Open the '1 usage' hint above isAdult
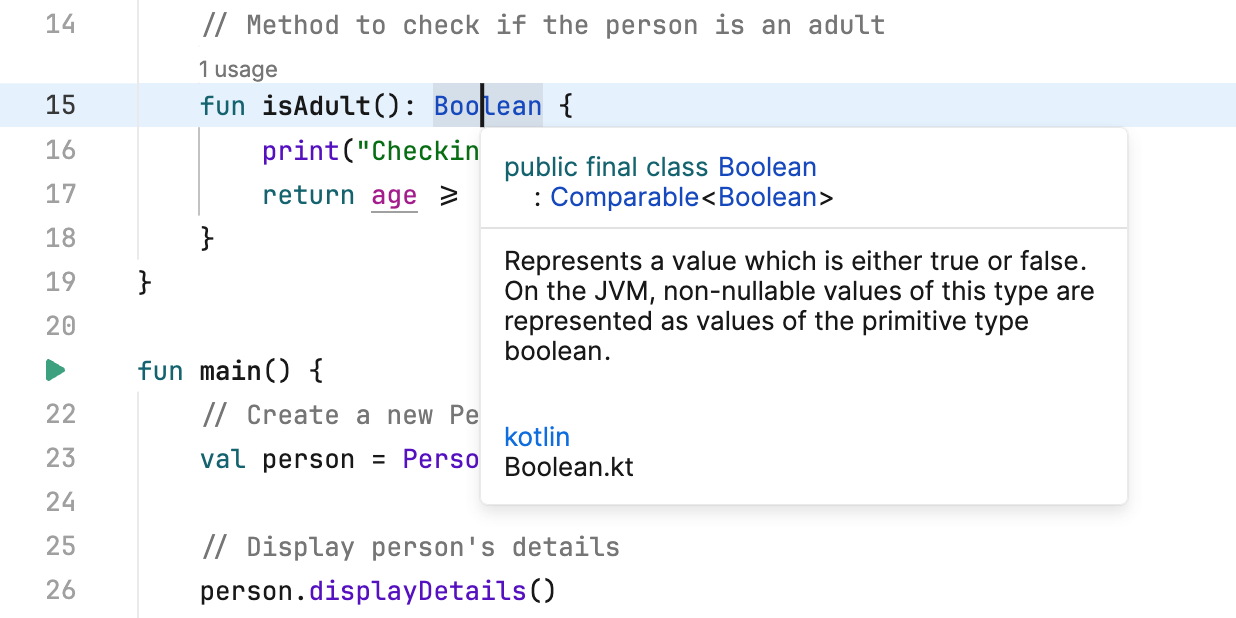The image size is (1236, 618). [x=238, y=69]
